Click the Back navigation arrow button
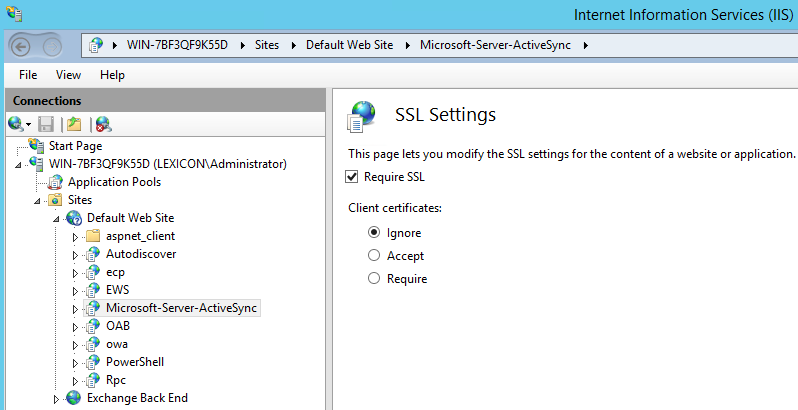The image size is (798, 410). [x=20, y=47]
